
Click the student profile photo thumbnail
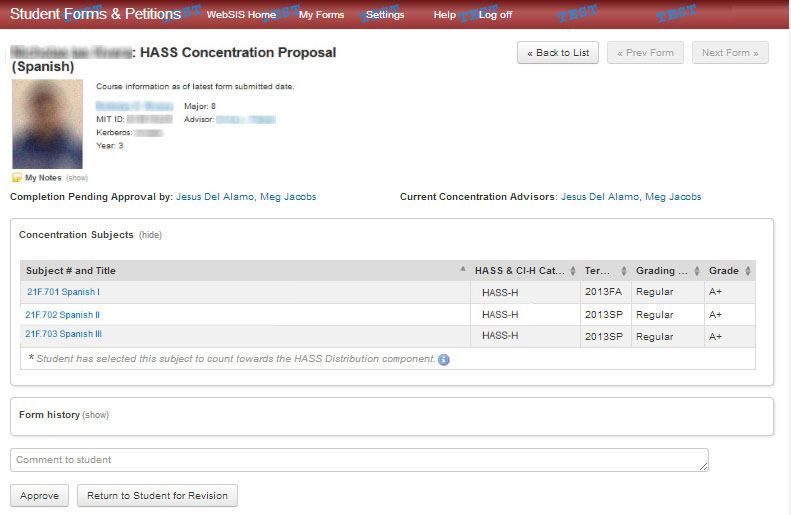(47, 124)
